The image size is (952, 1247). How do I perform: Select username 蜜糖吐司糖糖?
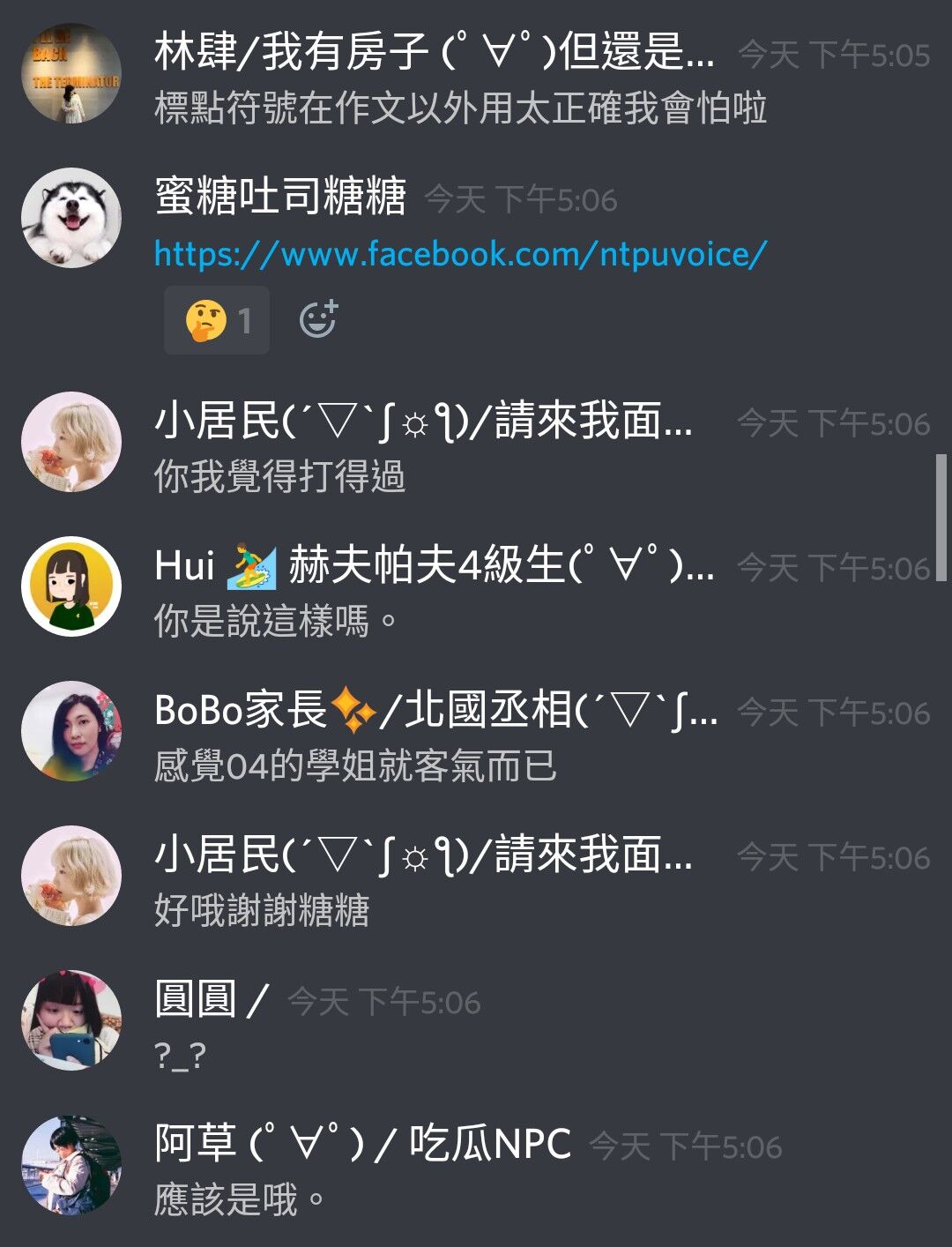280,196
